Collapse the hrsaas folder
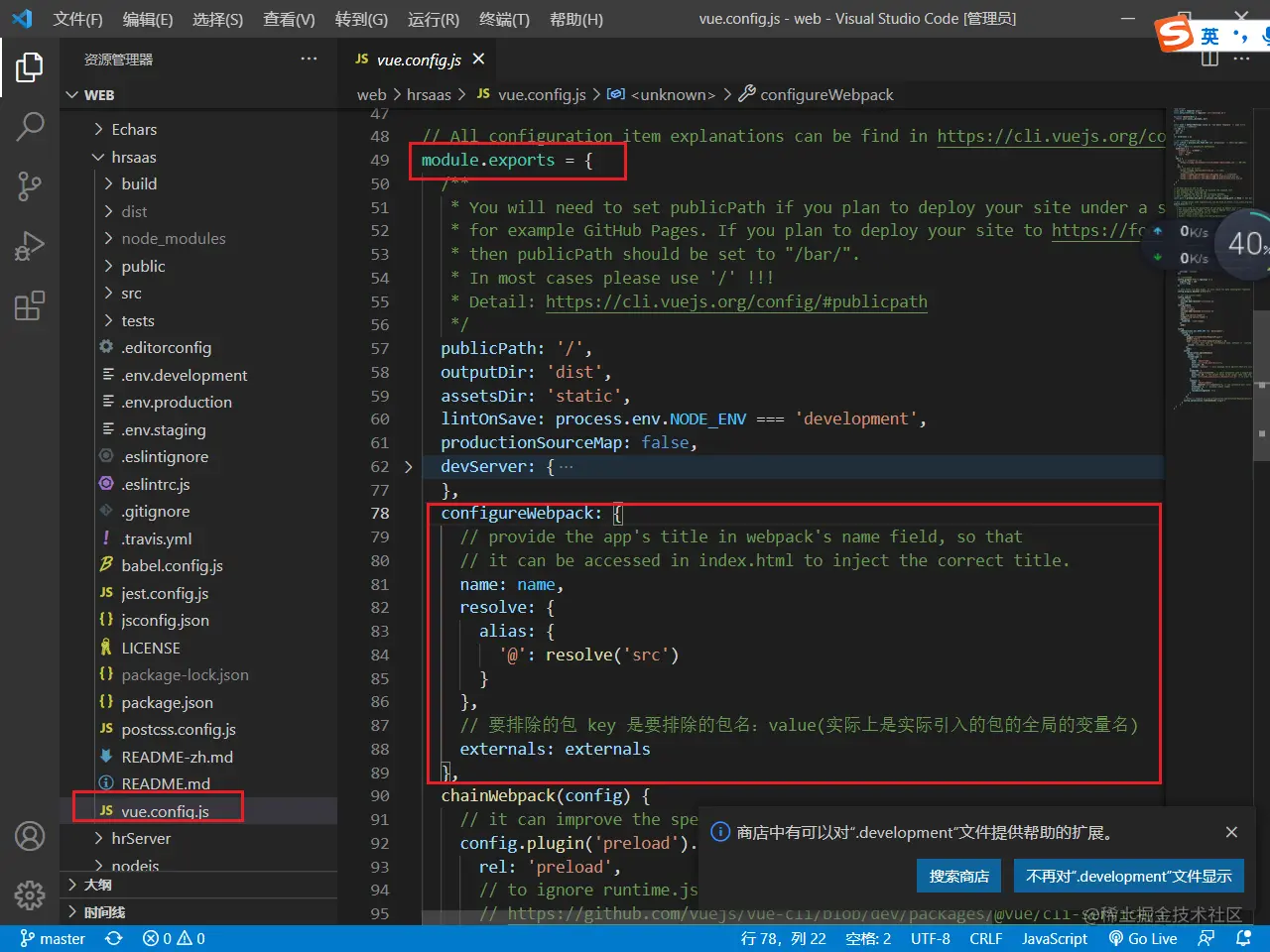1270x952 pixels. [133, 157]
